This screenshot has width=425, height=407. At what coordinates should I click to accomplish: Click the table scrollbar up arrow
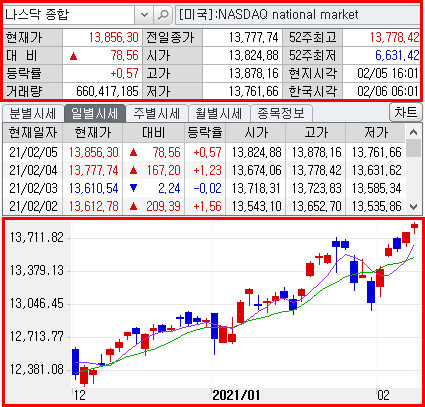tap(414, 132)
